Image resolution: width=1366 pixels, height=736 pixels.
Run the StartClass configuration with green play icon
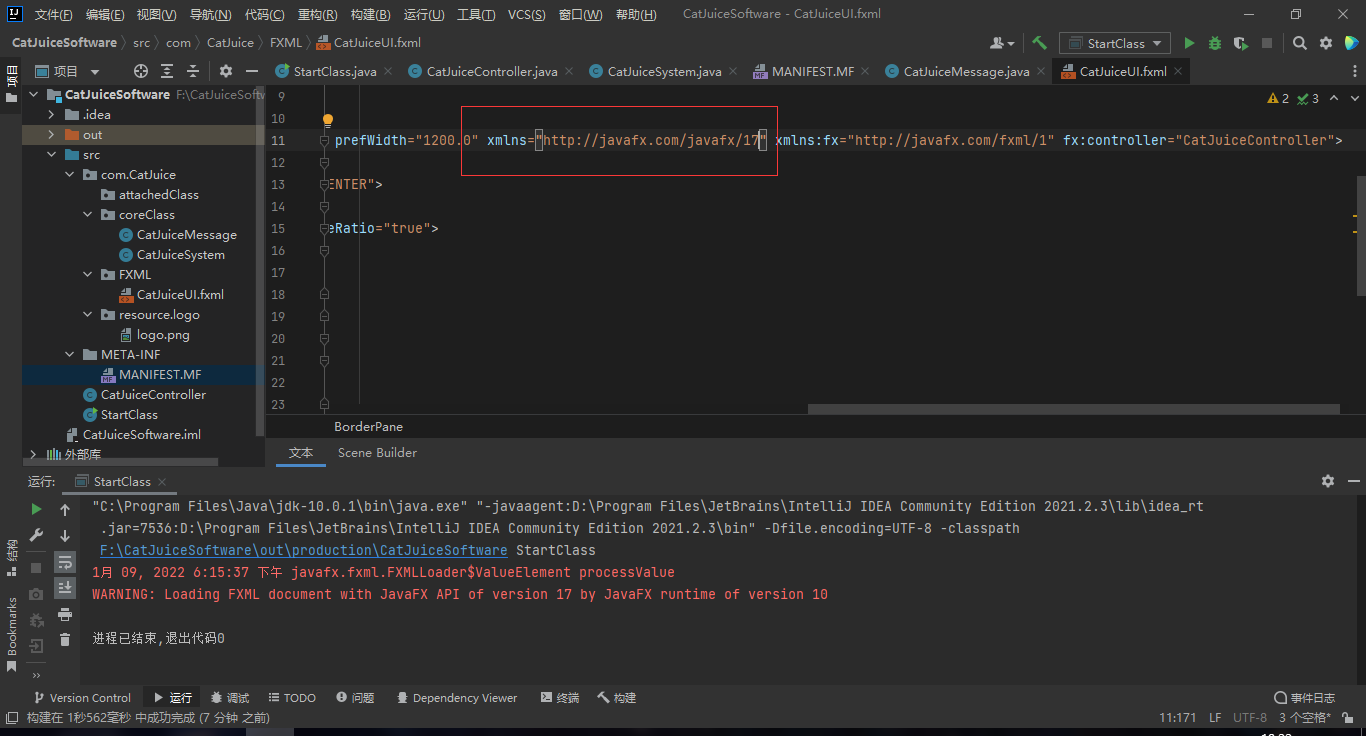coord(1189,43)
